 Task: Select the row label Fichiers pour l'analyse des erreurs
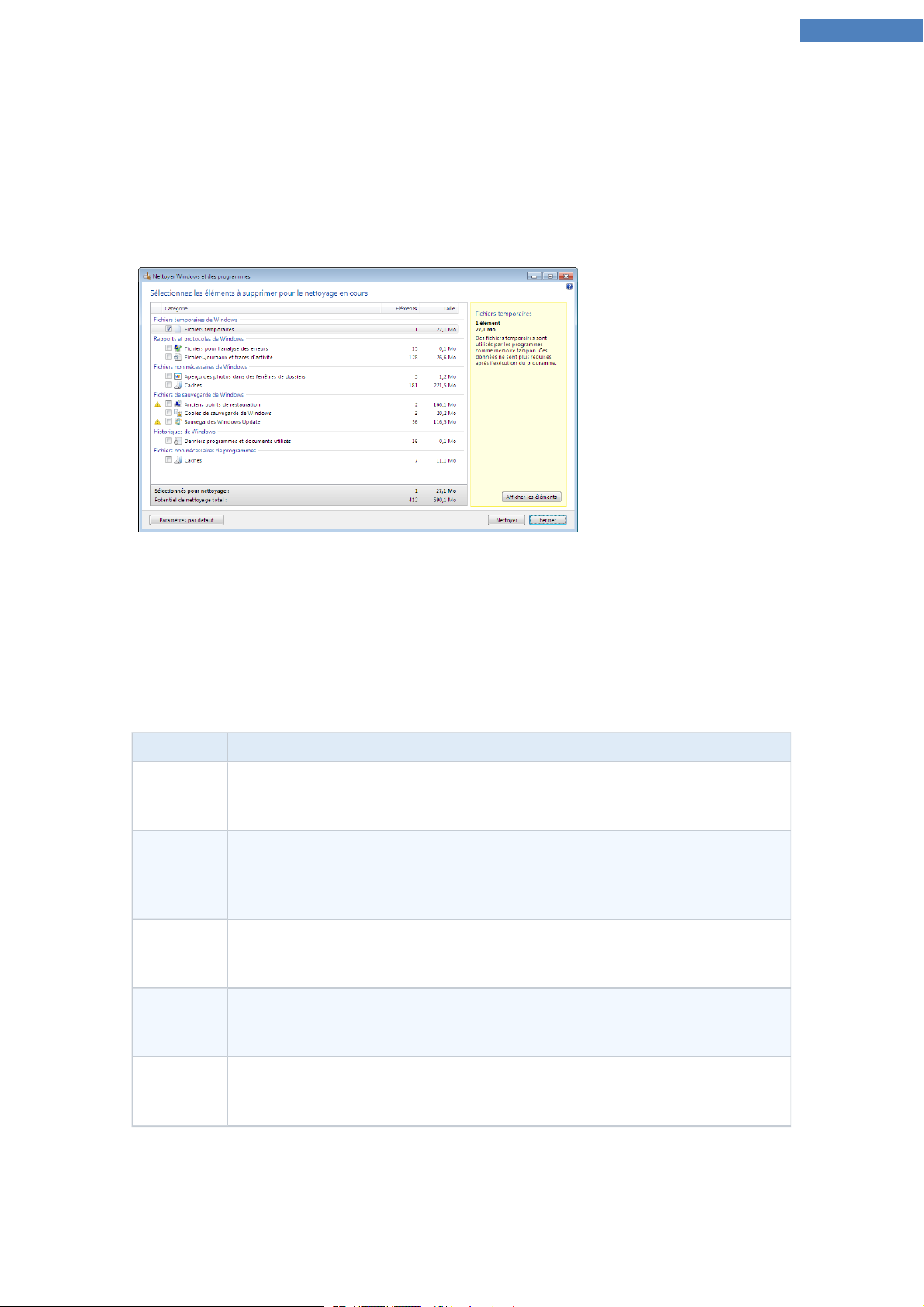coord(226,348)
